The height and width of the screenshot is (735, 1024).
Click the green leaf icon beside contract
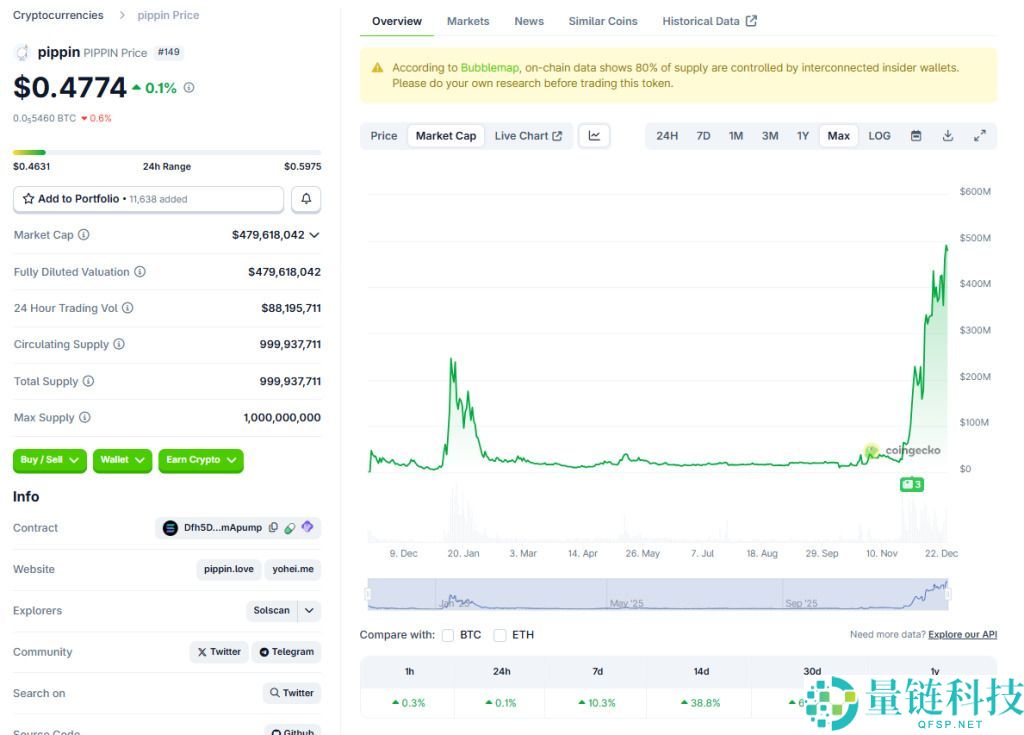point(290,527)
